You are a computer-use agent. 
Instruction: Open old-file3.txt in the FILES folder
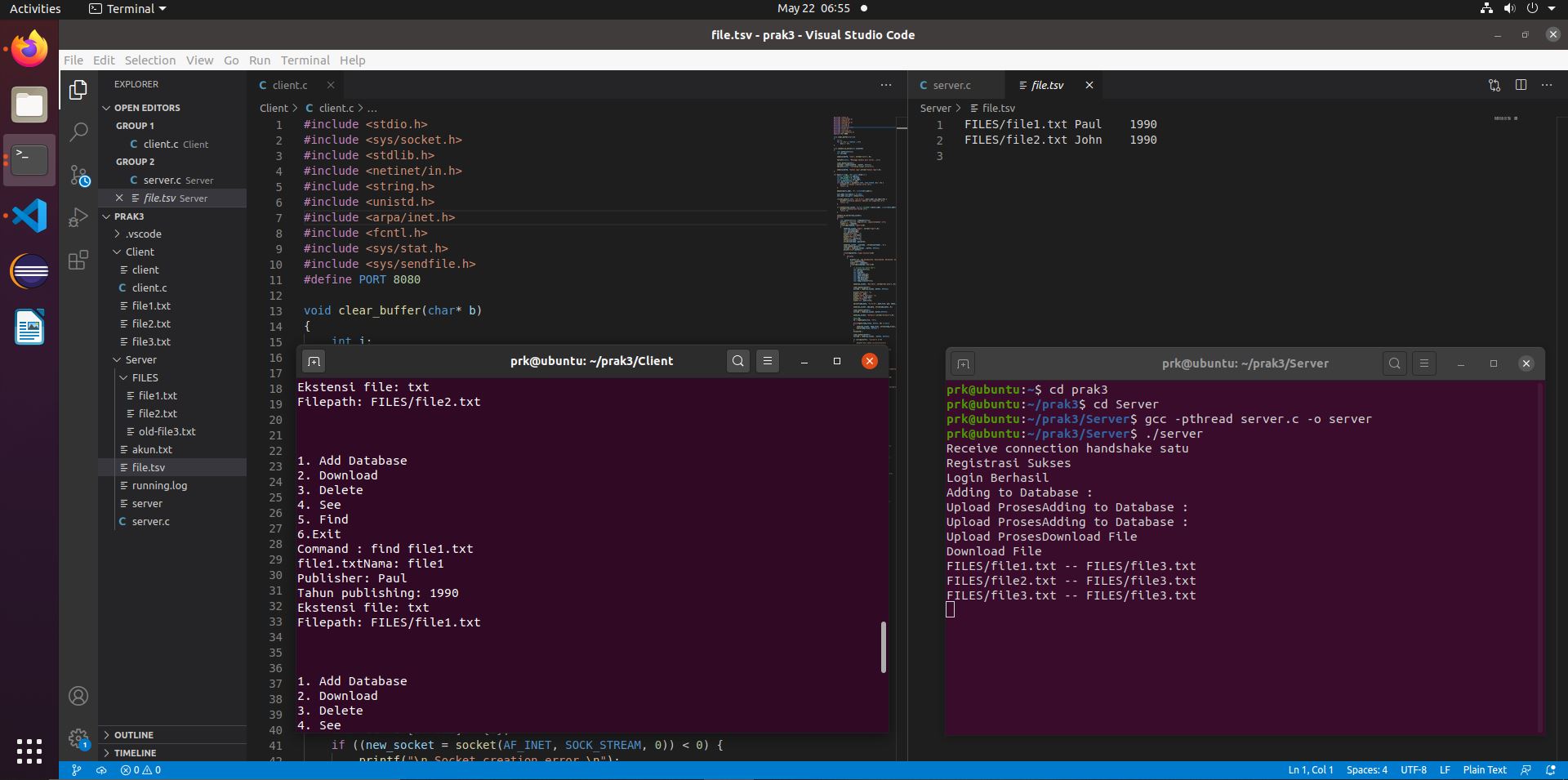point(167,431)
